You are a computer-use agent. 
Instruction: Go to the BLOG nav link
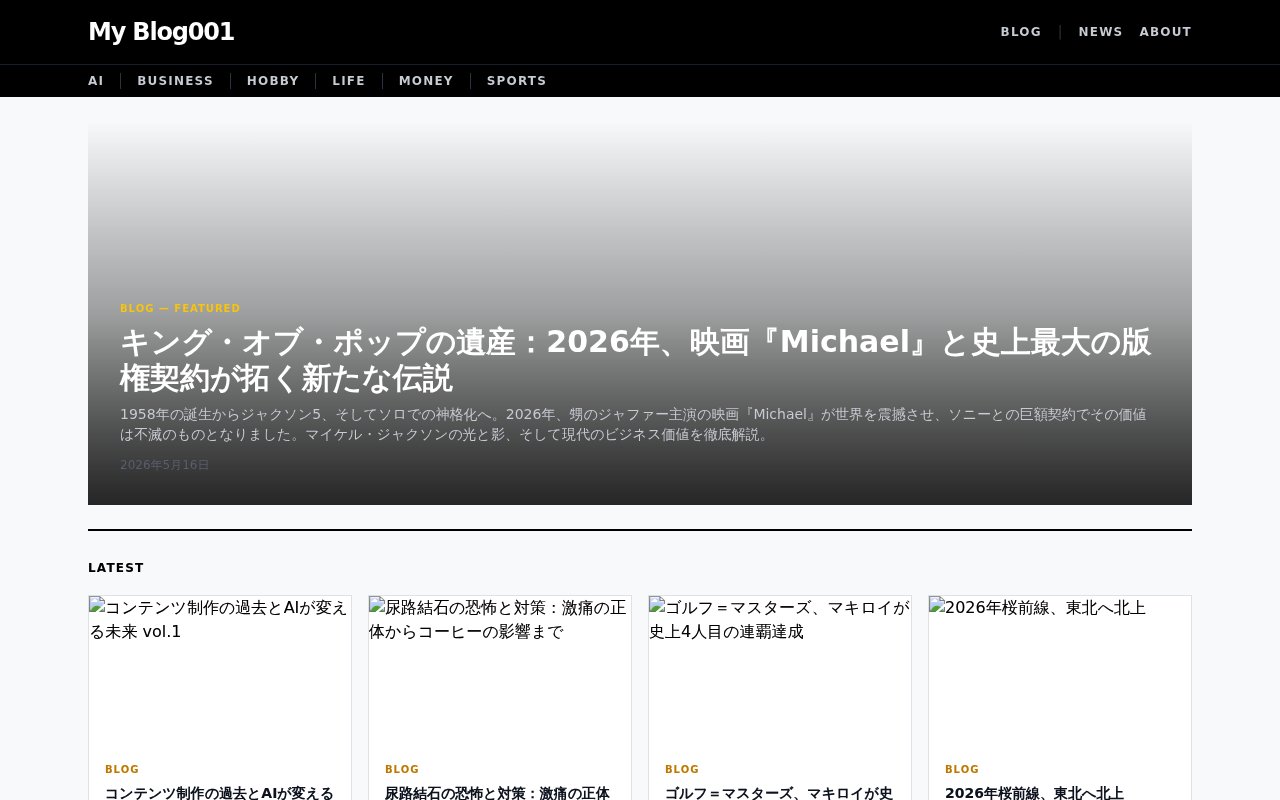coord(1021,32)
